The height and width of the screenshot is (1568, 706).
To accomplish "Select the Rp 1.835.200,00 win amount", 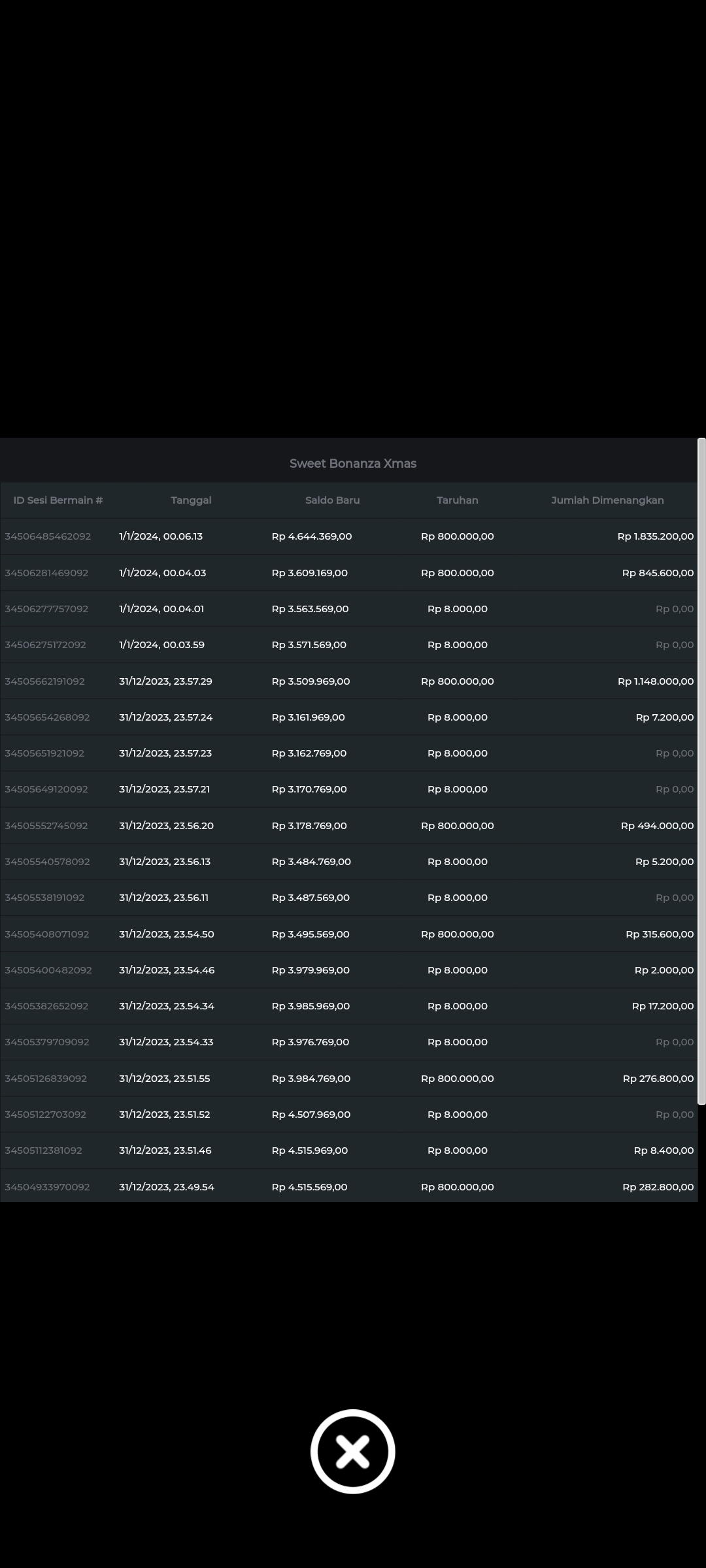I will tap(655, 536).
